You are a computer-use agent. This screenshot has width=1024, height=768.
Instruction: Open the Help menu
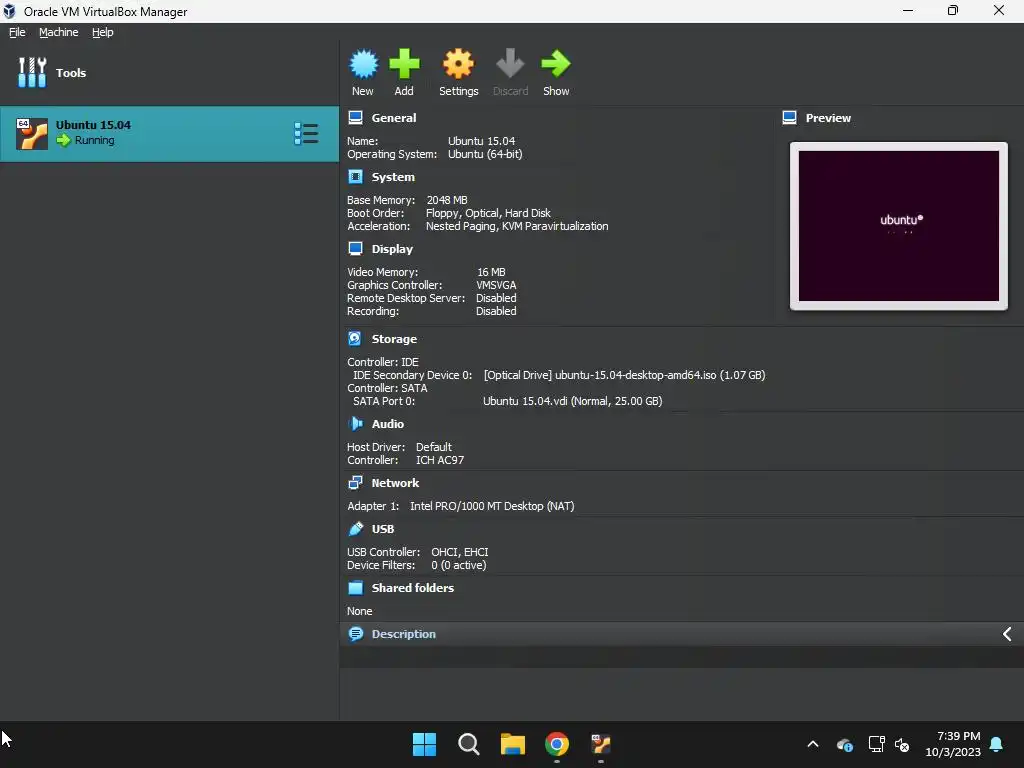click(103, 32)
